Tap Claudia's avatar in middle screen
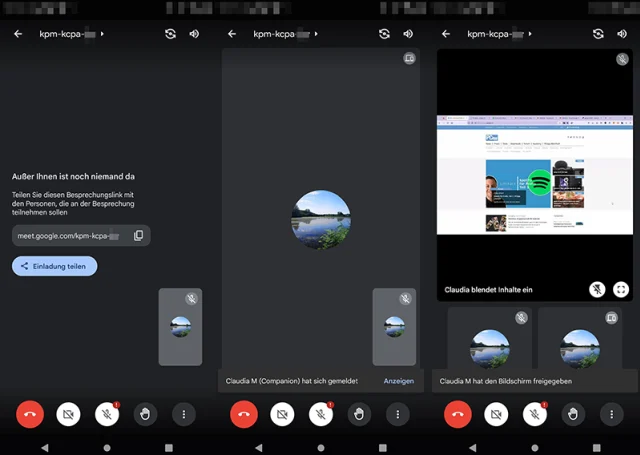Viewport: 640px width, 455px height. 321,220
